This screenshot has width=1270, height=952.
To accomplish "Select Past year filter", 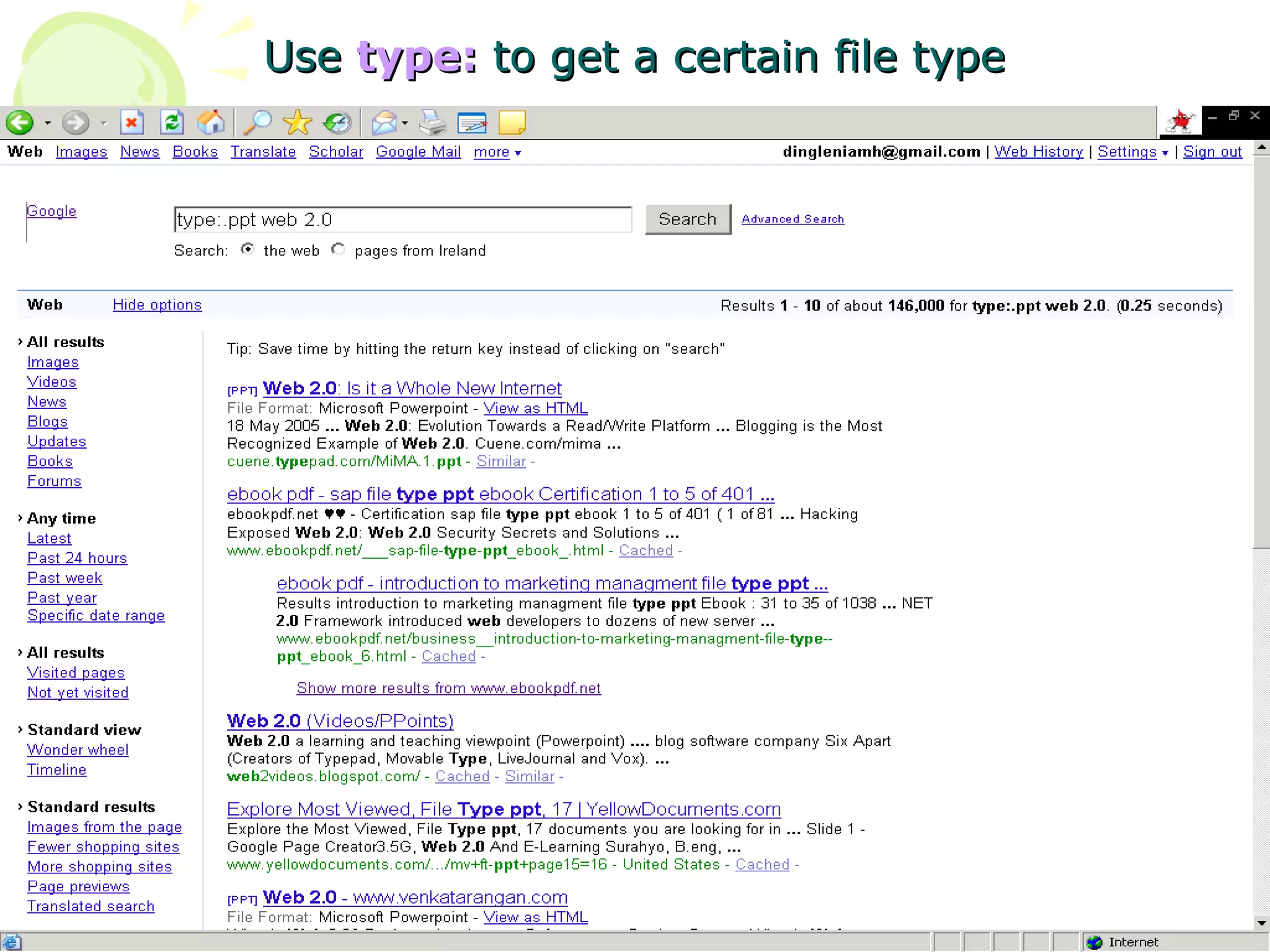I will tap(62, 598).
